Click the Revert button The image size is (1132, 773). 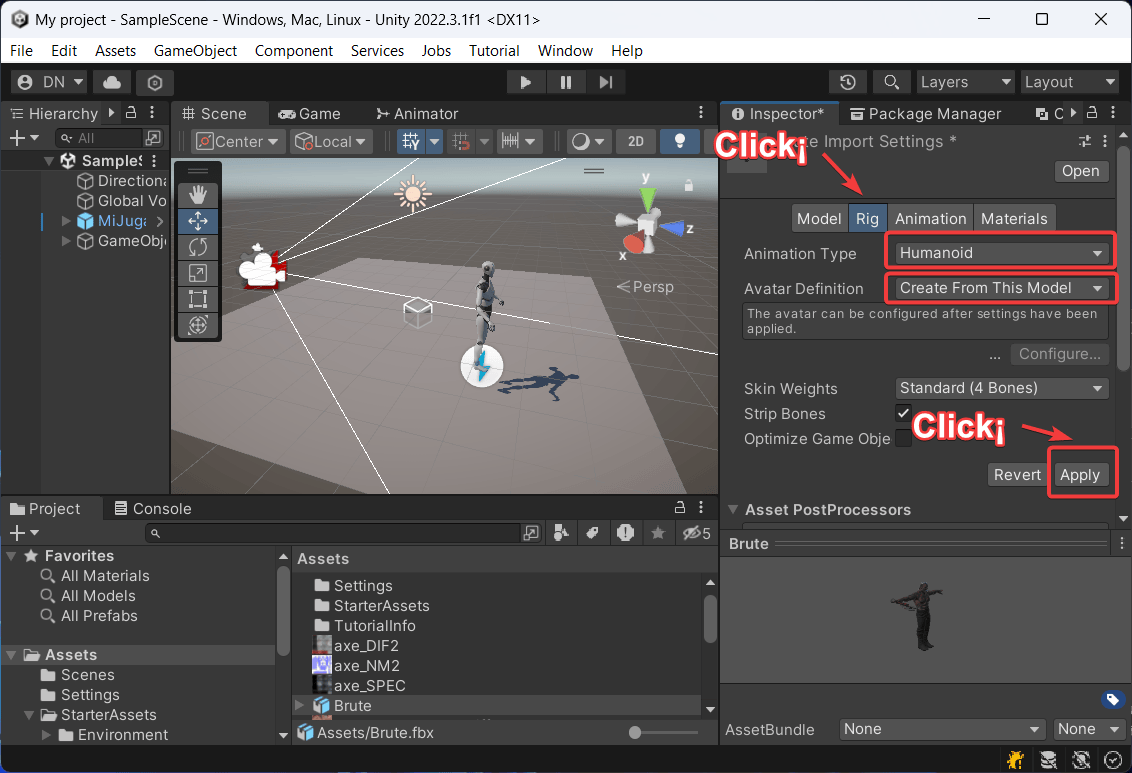click(x=1016, y=475)
